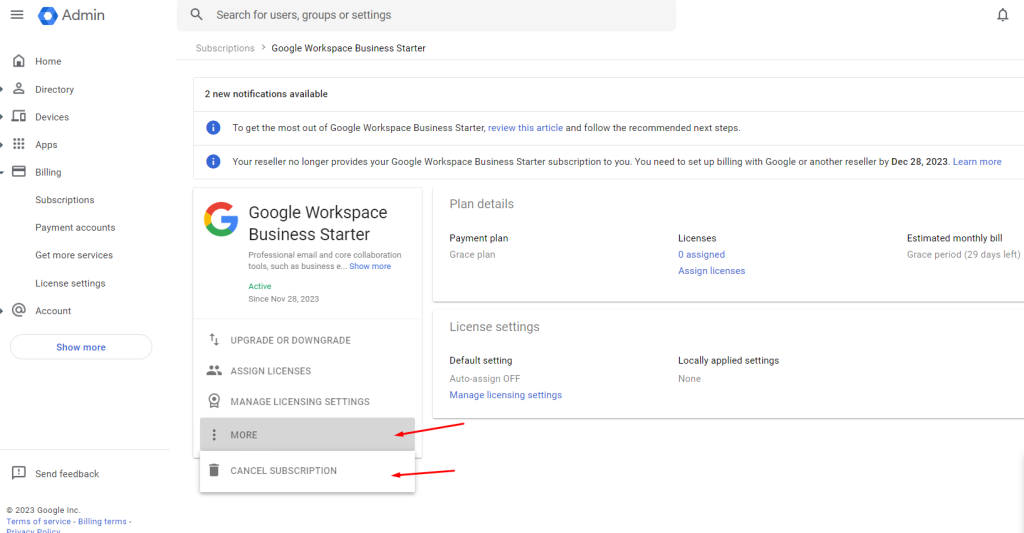This screenshot has width=1024, height=533.
Task: Open the Assign licenses link
Action: pos(711,271)
